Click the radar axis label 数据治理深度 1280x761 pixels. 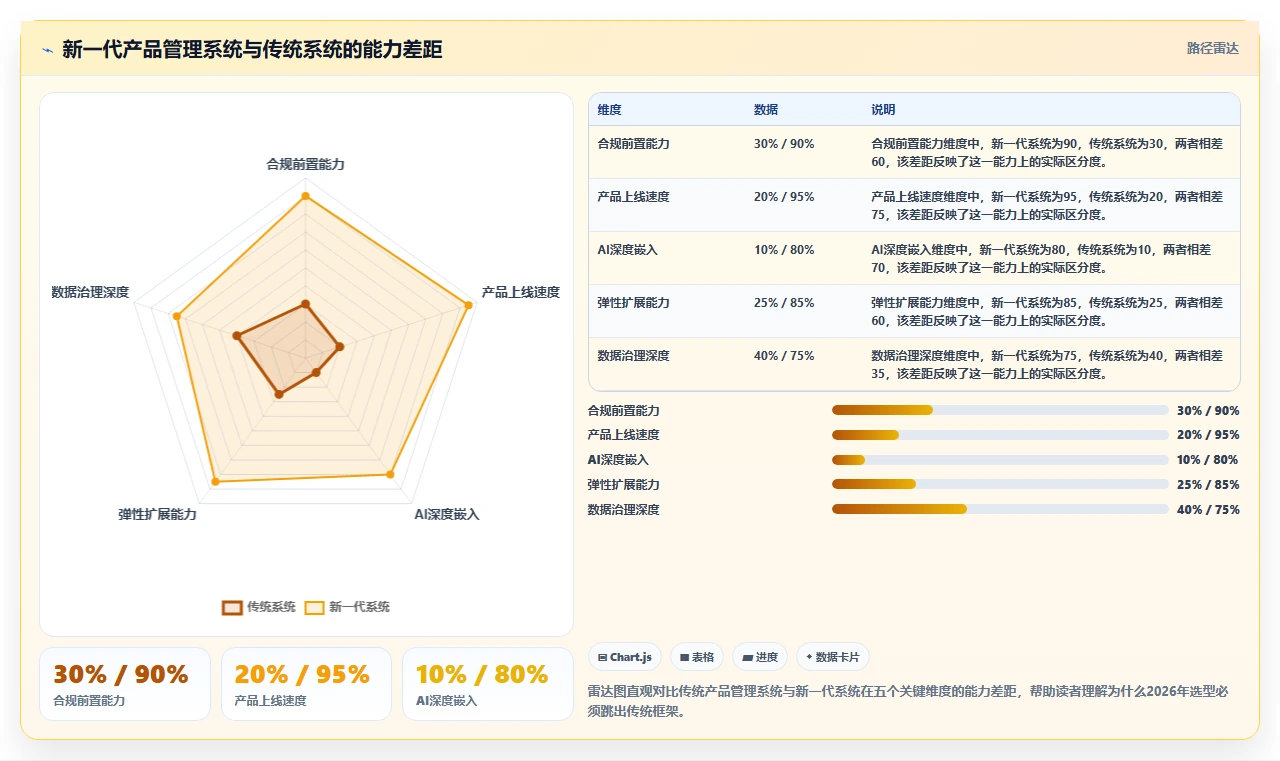90,292
